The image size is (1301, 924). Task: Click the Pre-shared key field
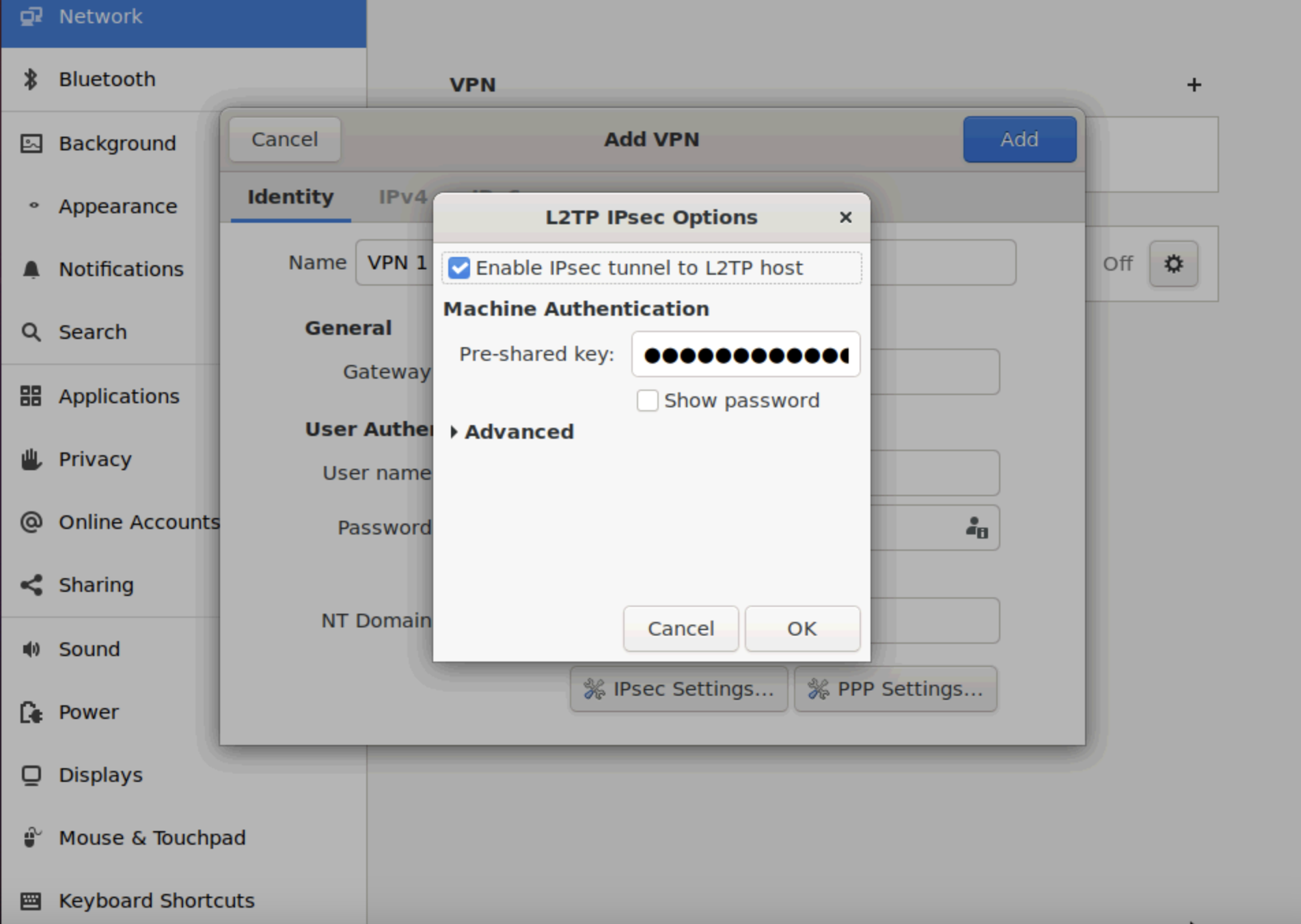(746, 354)
